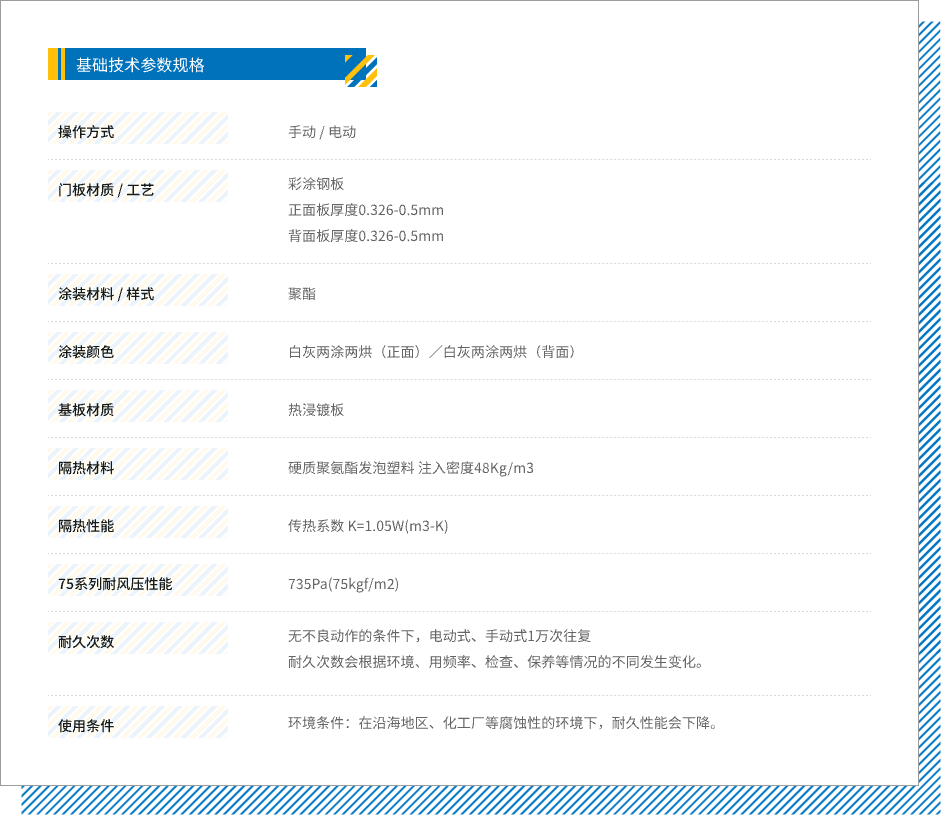Click 背面板厚度0.326-0.5mm line
The height and width of the screenshot is (815, 941).
click(366, 236)
